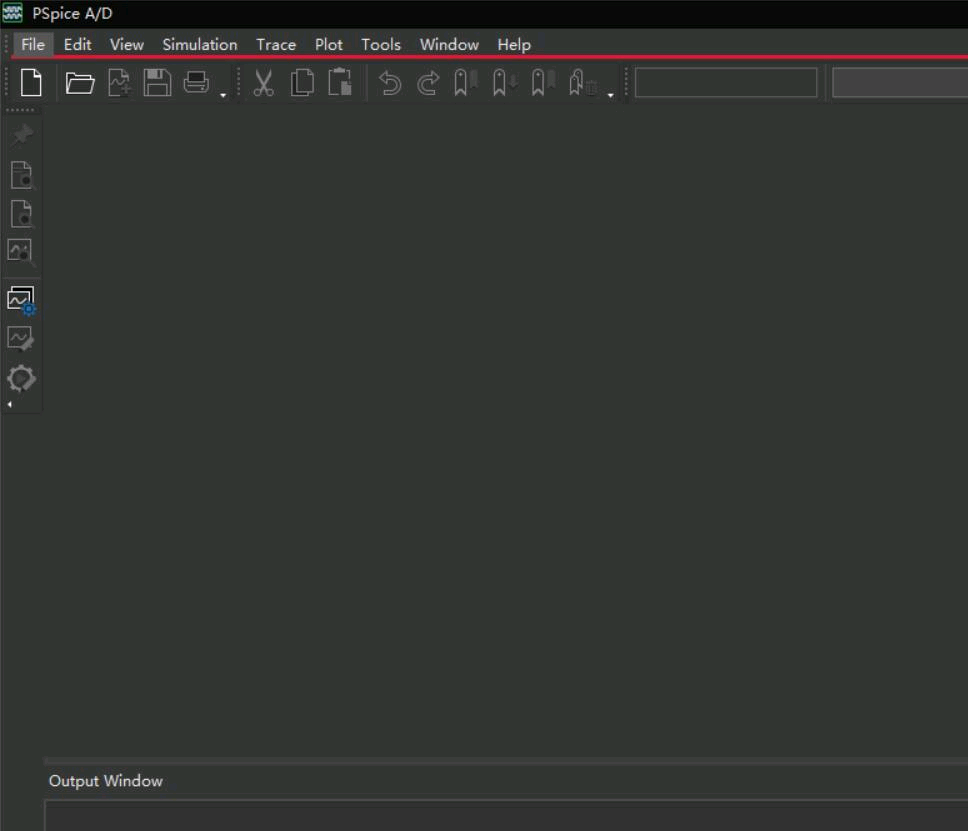Click the gear settings icon in sidebar
This screenshot has width=968, height=831.
pos(21,378)
